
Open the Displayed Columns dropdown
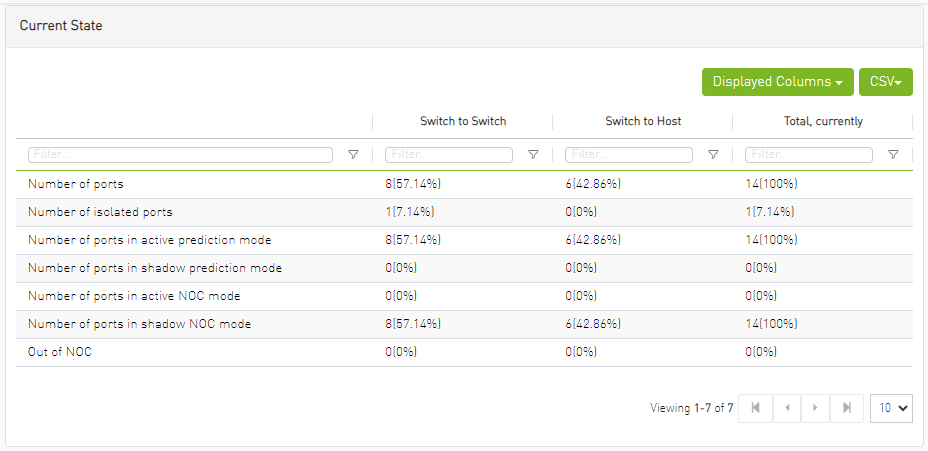(776, 82)
